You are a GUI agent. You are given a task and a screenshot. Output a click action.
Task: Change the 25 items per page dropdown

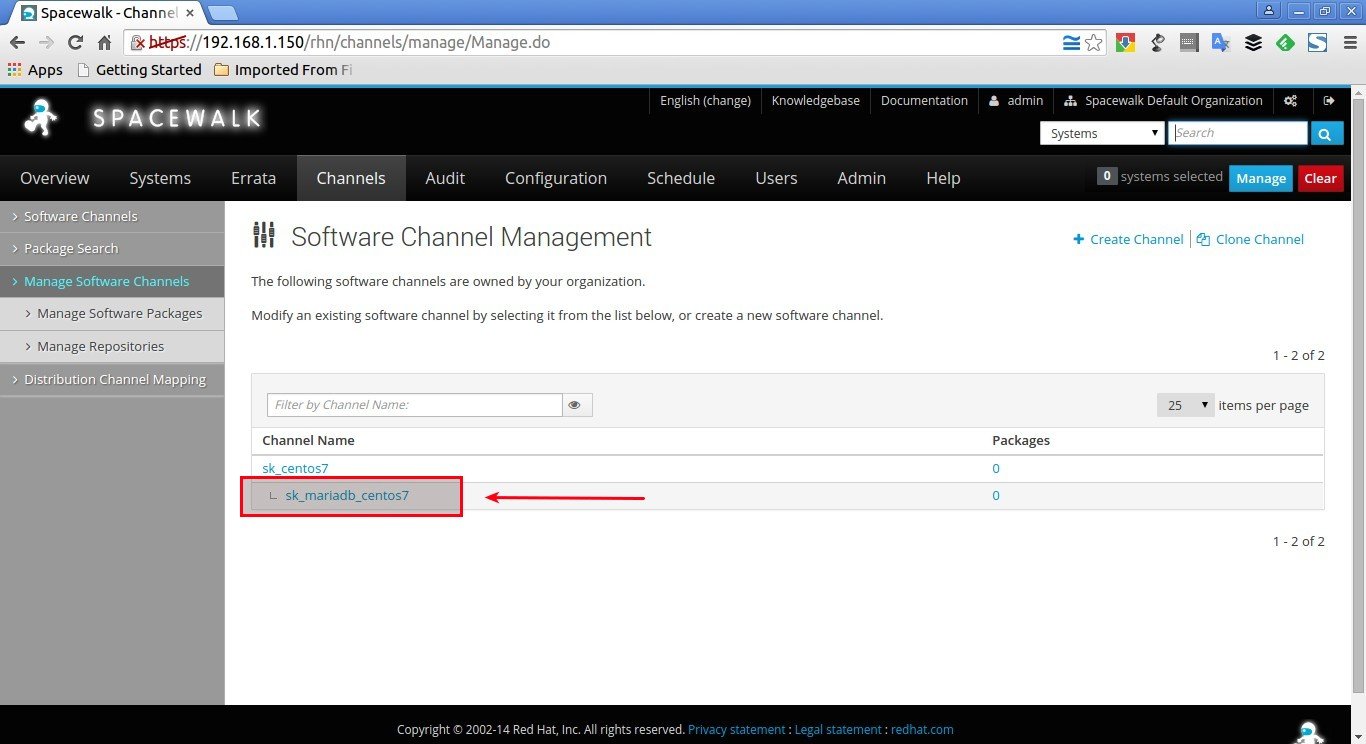[x=1185, y=405]
